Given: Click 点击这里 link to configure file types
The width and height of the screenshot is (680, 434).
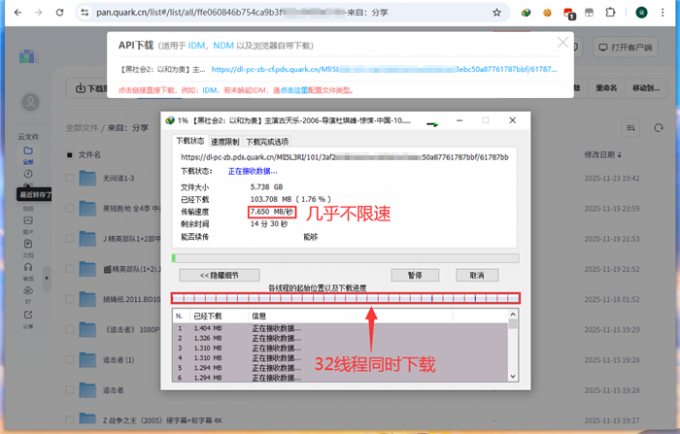Looking at the screenshot, I should [294, 90].
